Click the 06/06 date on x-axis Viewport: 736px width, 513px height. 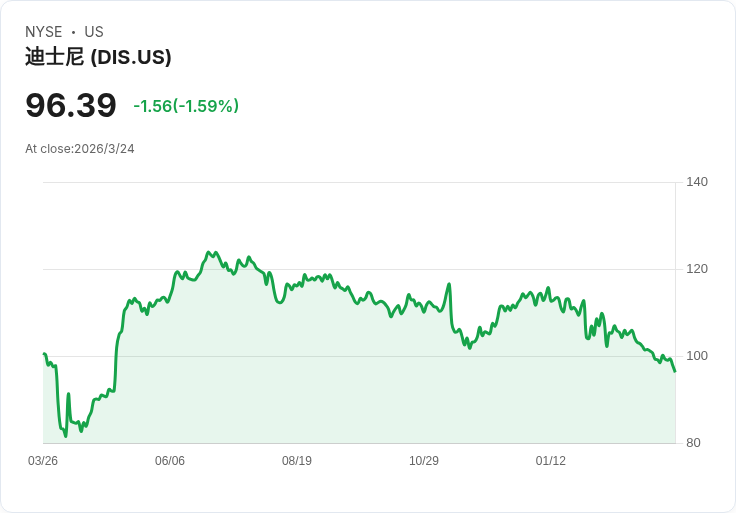click(170, 461)
